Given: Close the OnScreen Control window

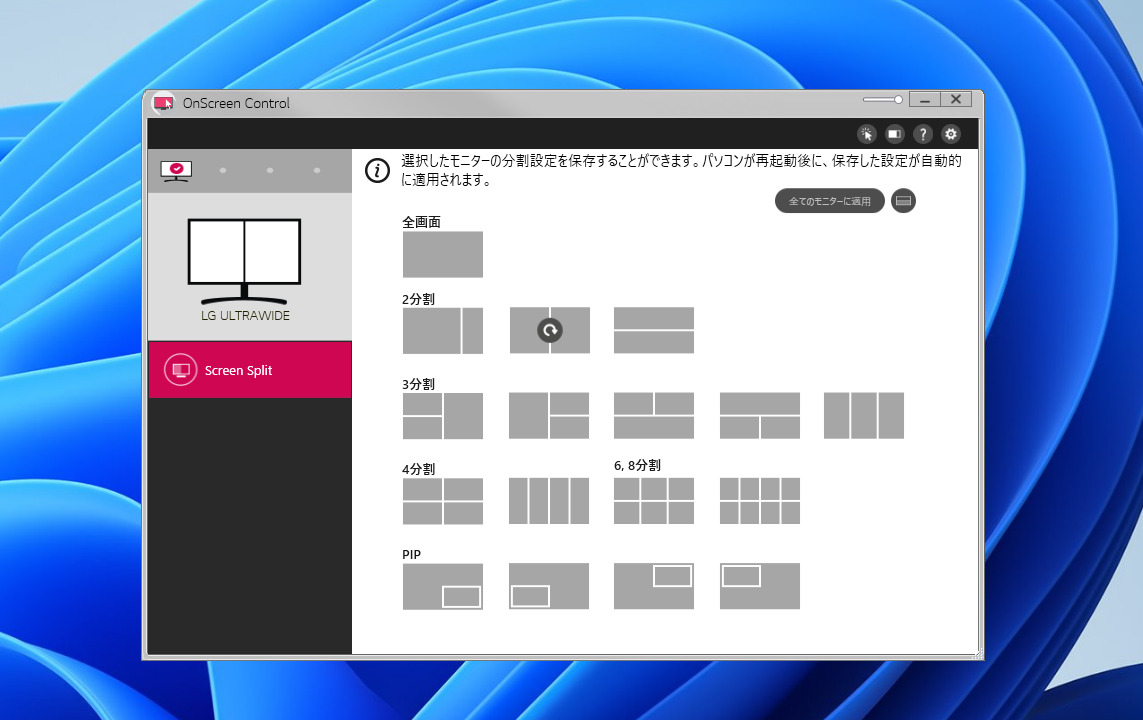Looking at the screenshot, I should (956, 100).
